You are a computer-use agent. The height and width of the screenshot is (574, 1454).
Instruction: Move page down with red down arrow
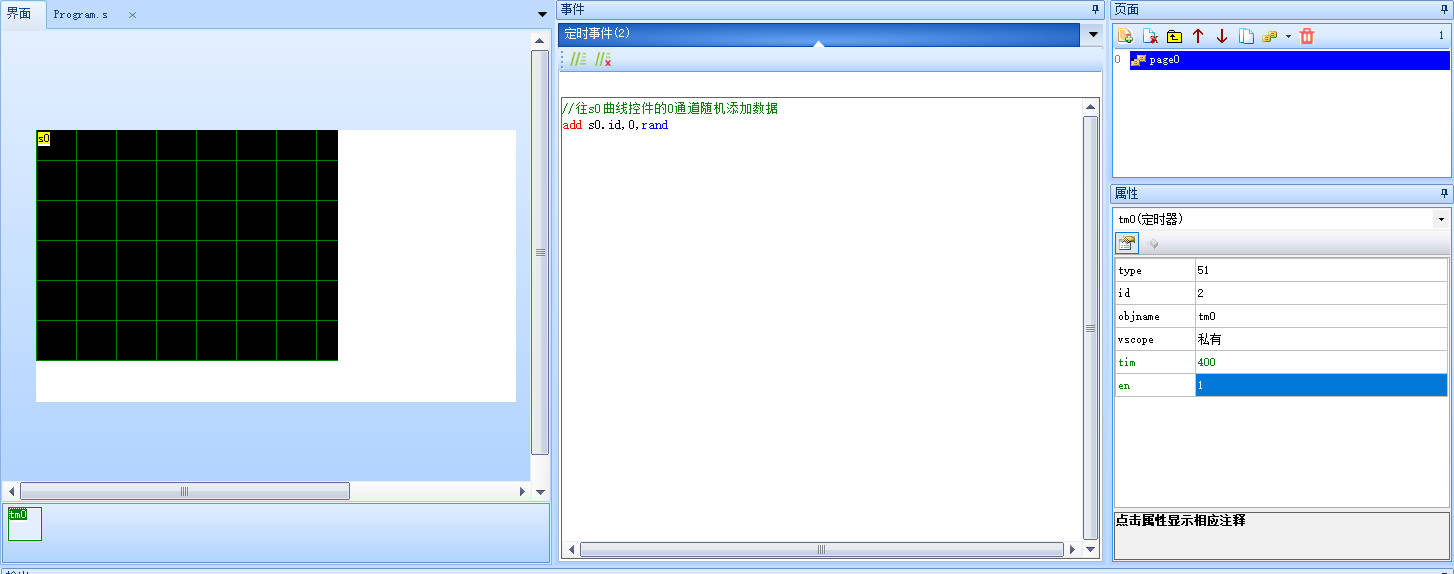1222,36
